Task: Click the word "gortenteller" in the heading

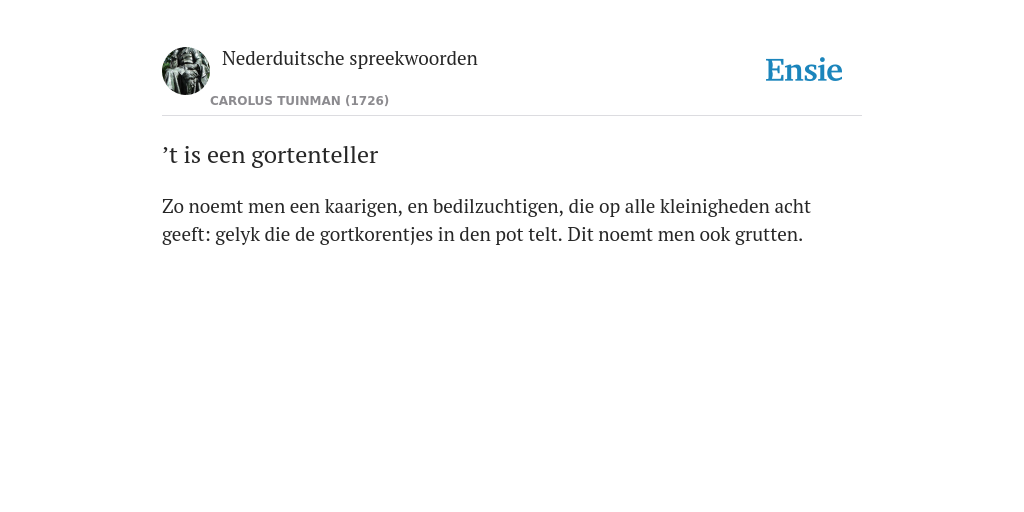Action: pyautogui.click(x=314, y=156)
